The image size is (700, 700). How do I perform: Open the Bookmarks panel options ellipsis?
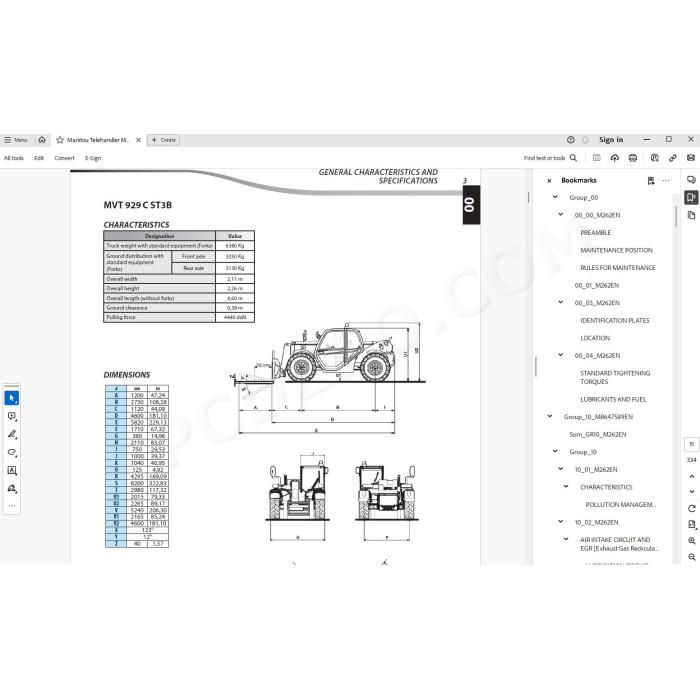point(666,180)
